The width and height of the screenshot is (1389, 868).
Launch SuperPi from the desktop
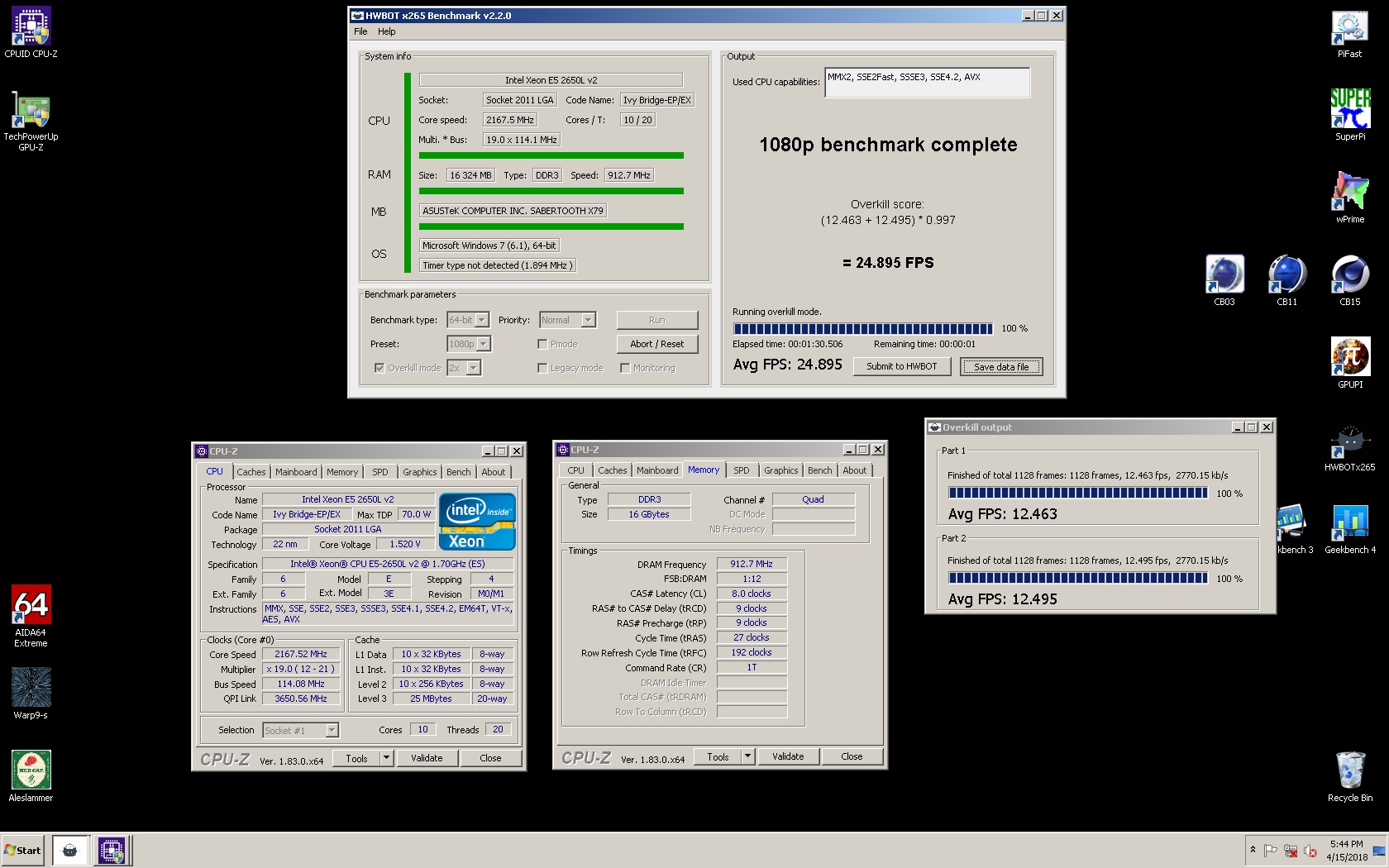[x=1349, y=115]
